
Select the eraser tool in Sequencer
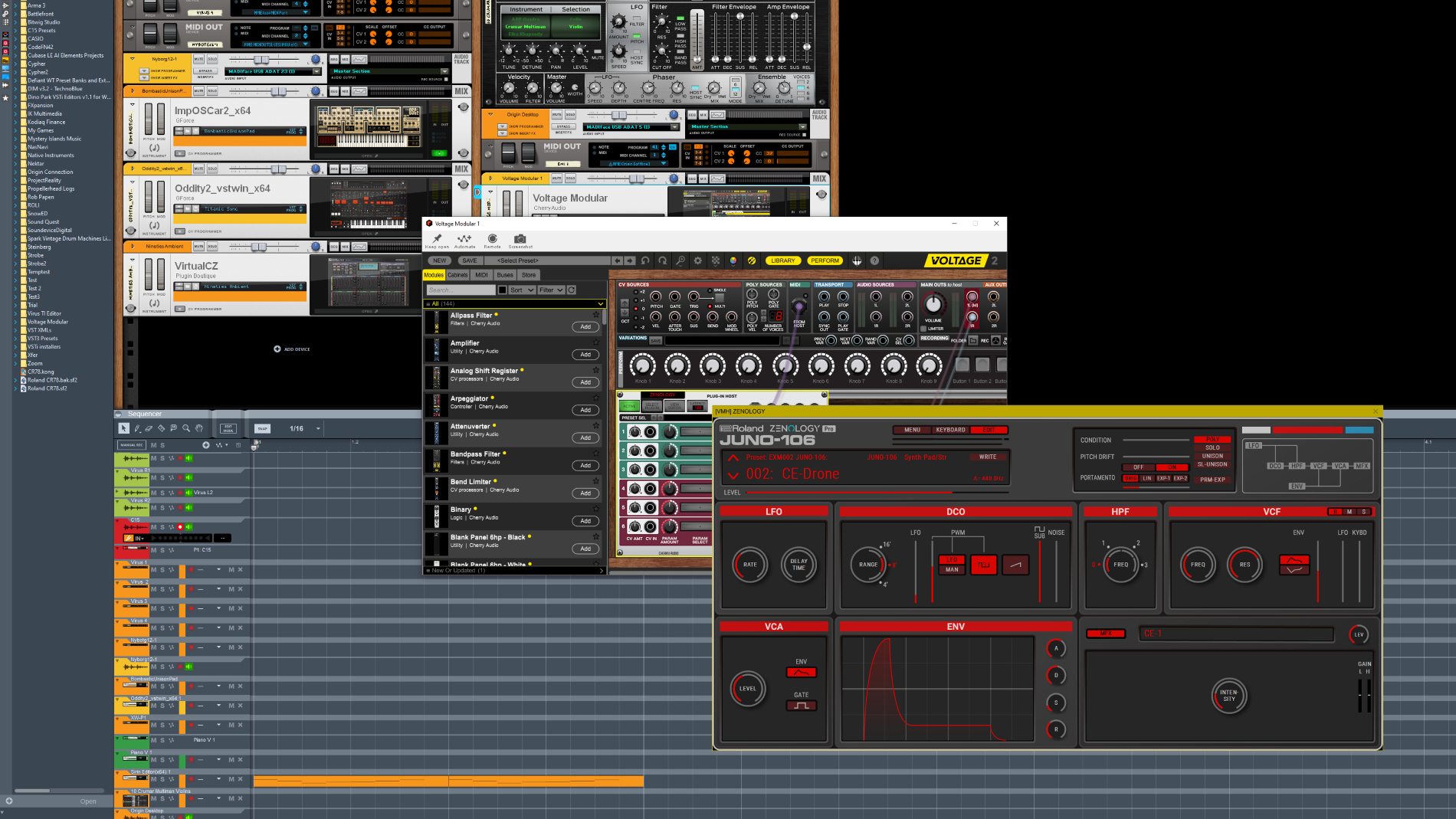coord(149,428)
